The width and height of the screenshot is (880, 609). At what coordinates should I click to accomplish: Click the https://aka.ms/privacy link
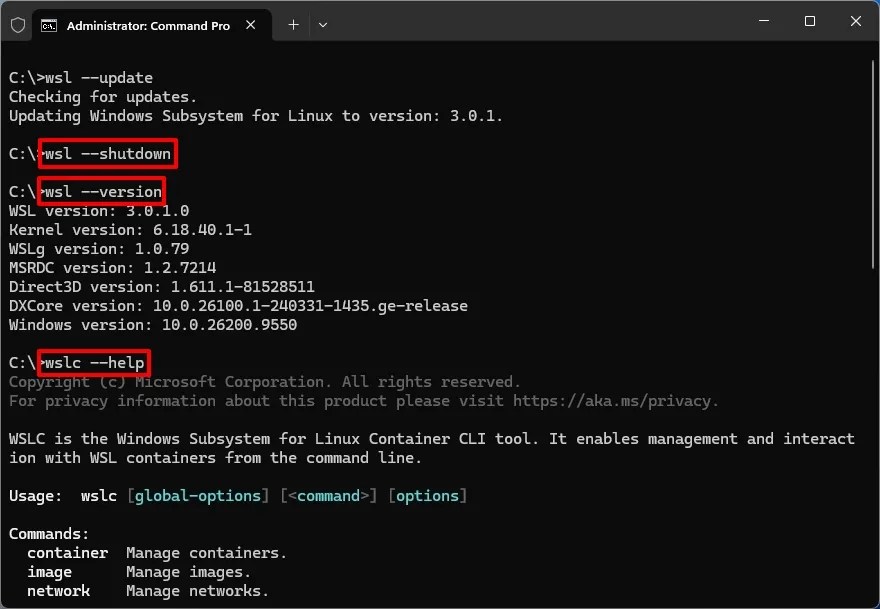pyautogui.click(x=612, y=401)
